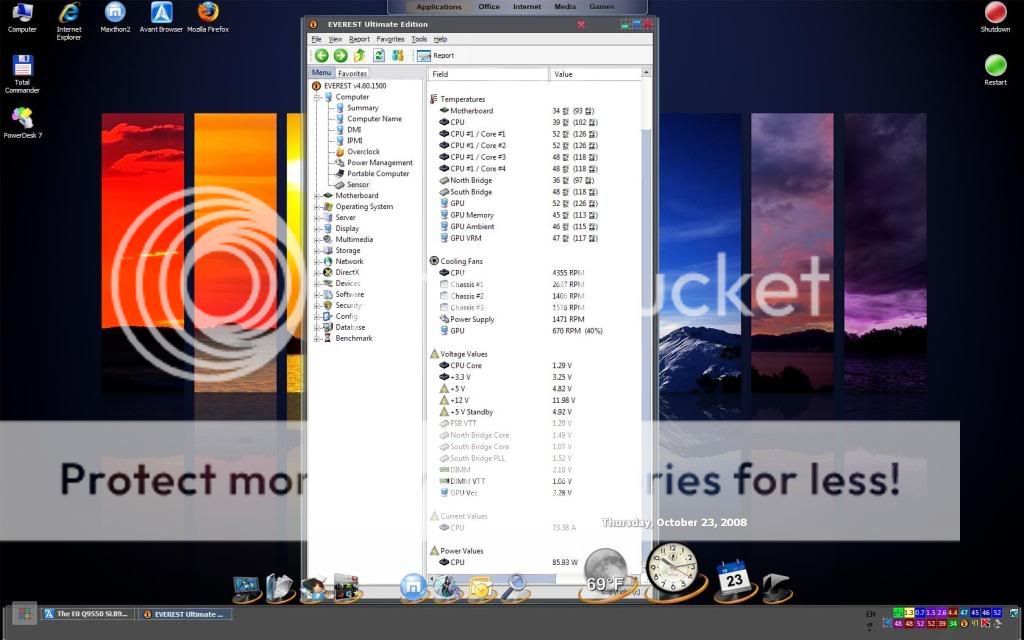
Task: Open the Total Commander desktop icon
Action: [x=22, y=74]
